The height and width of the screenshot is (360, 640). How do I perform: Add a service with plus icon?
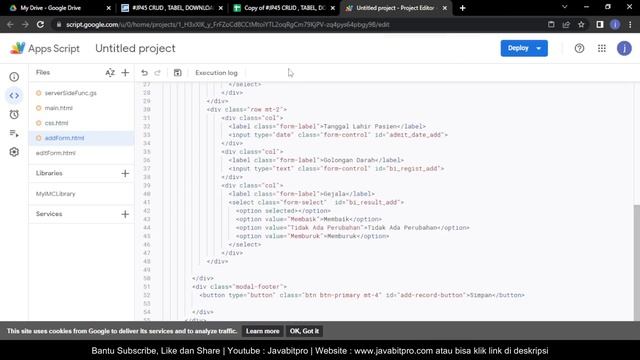click(x=125, y=214)
